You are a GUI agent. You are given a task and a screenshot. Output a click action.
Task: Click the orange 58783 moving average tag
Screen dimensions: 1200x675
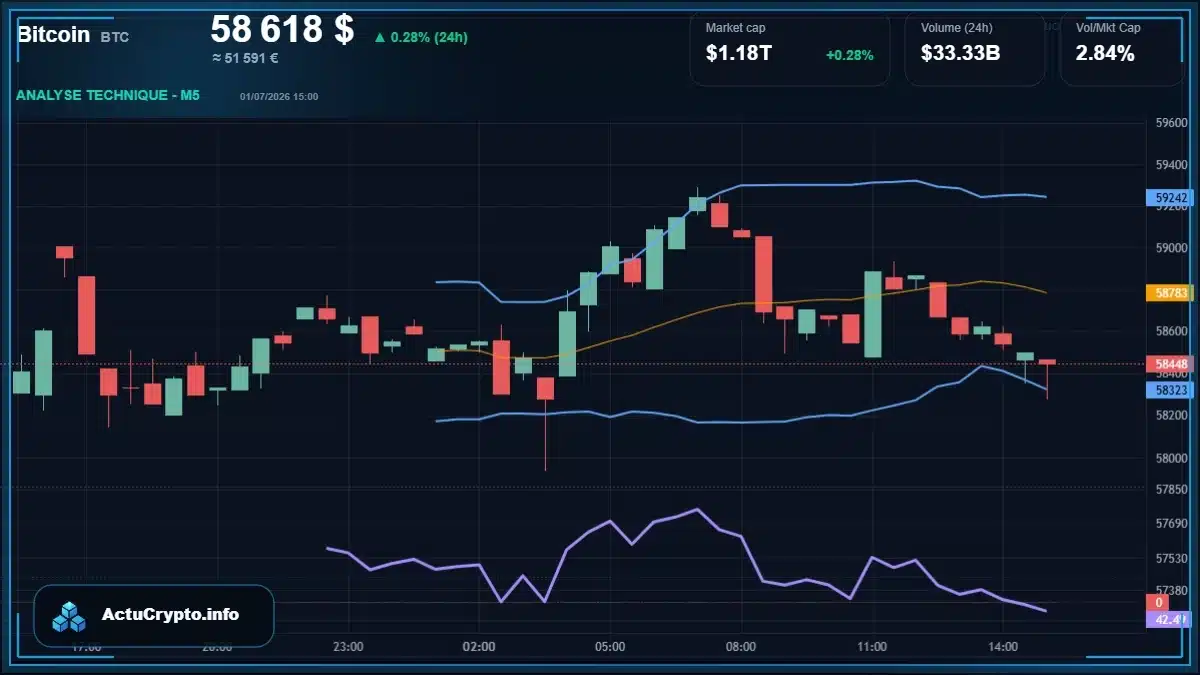pos(1168,293)
